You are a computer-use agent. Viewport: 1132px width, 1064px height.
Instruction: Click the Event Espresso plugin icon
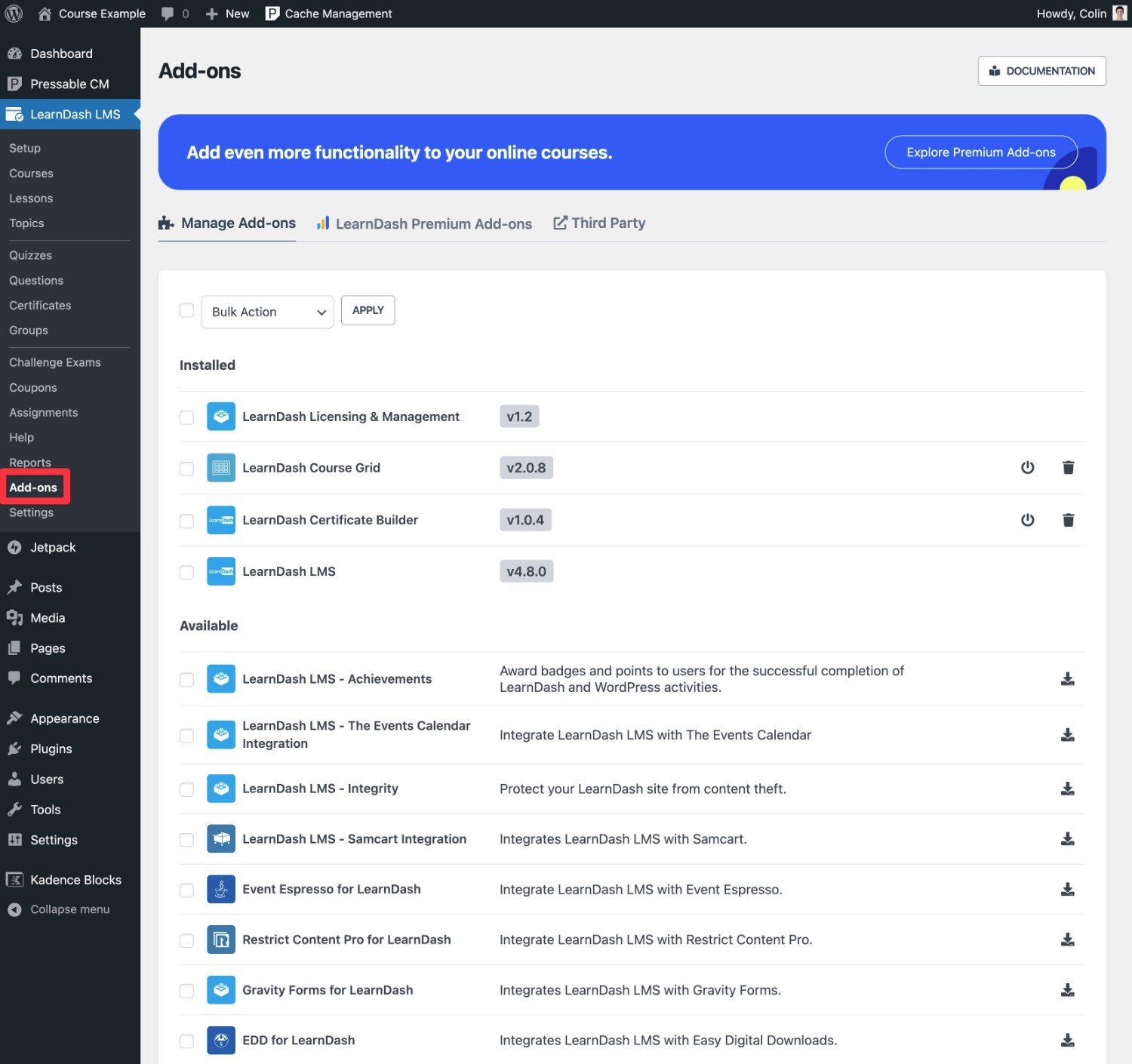coord(221,890)
